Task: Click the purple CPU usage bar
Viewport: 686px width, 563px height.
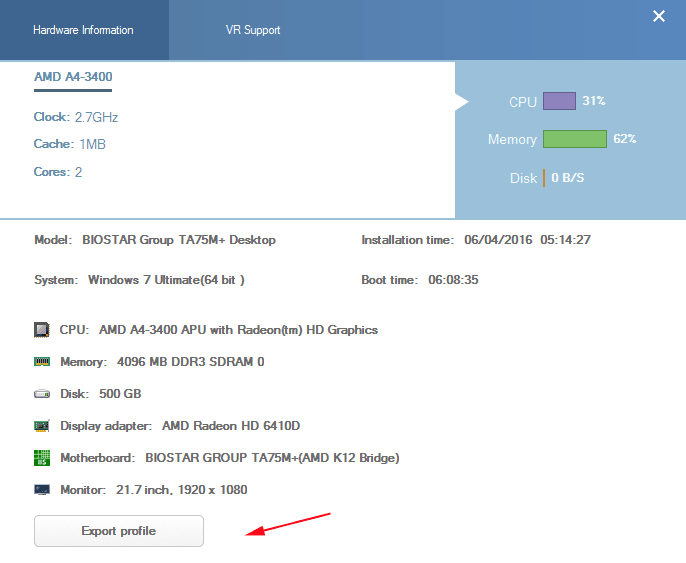Action: coord(559,101)
